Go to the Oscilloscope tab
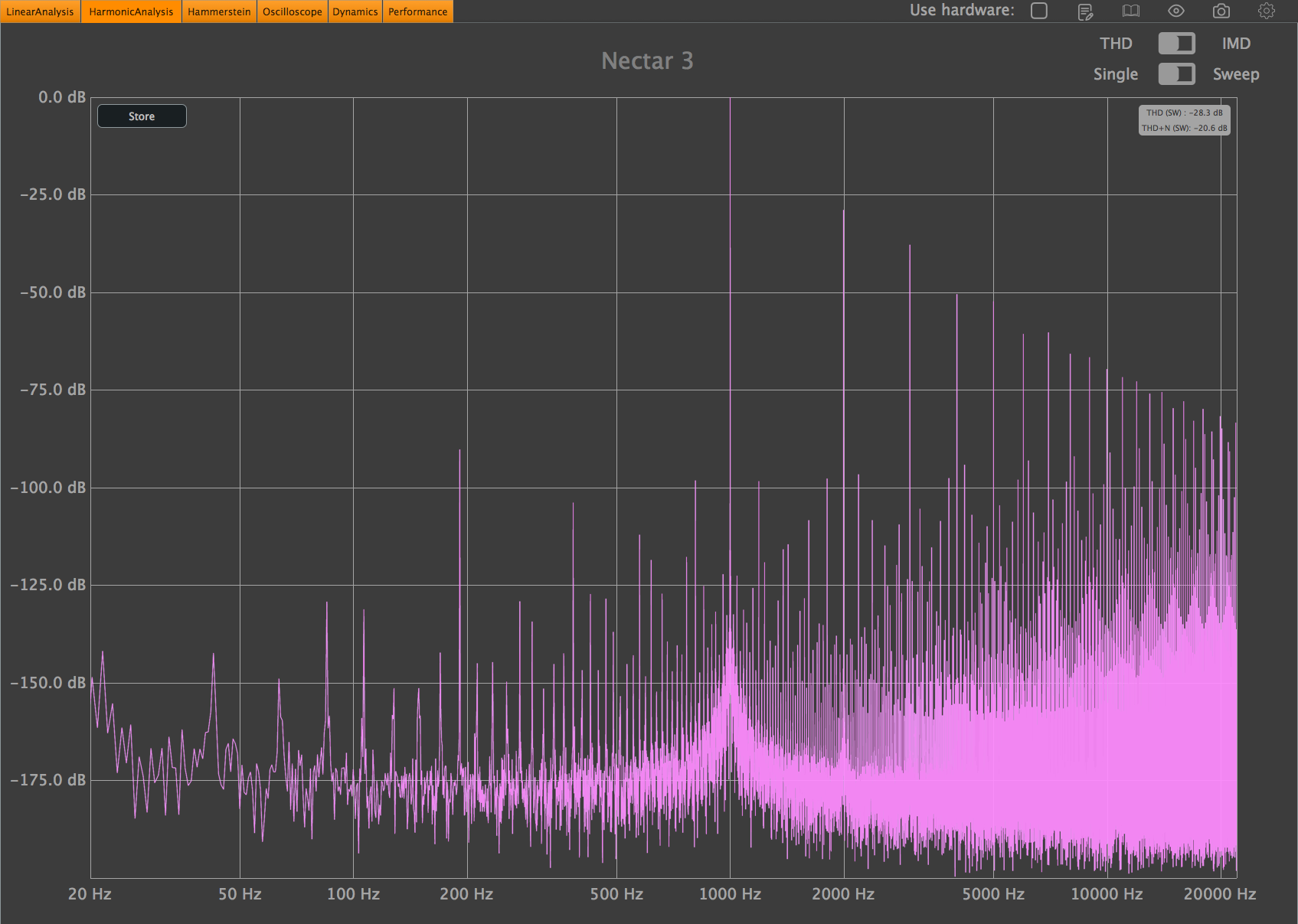This screenshot has height=924, width=1298. pyautogui.click(x=293, y=11)
